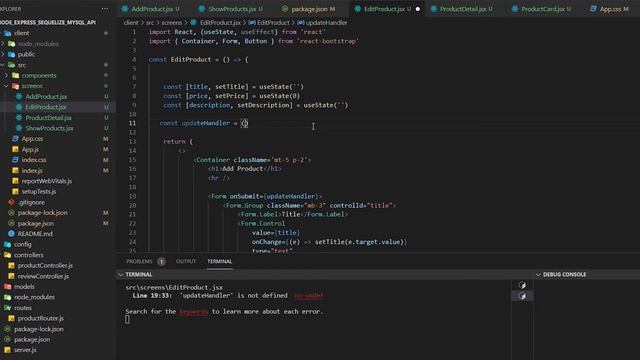The image size is (640, 360).
Task: Click the EditProduct component name on line 4
Action: [191, 60]
